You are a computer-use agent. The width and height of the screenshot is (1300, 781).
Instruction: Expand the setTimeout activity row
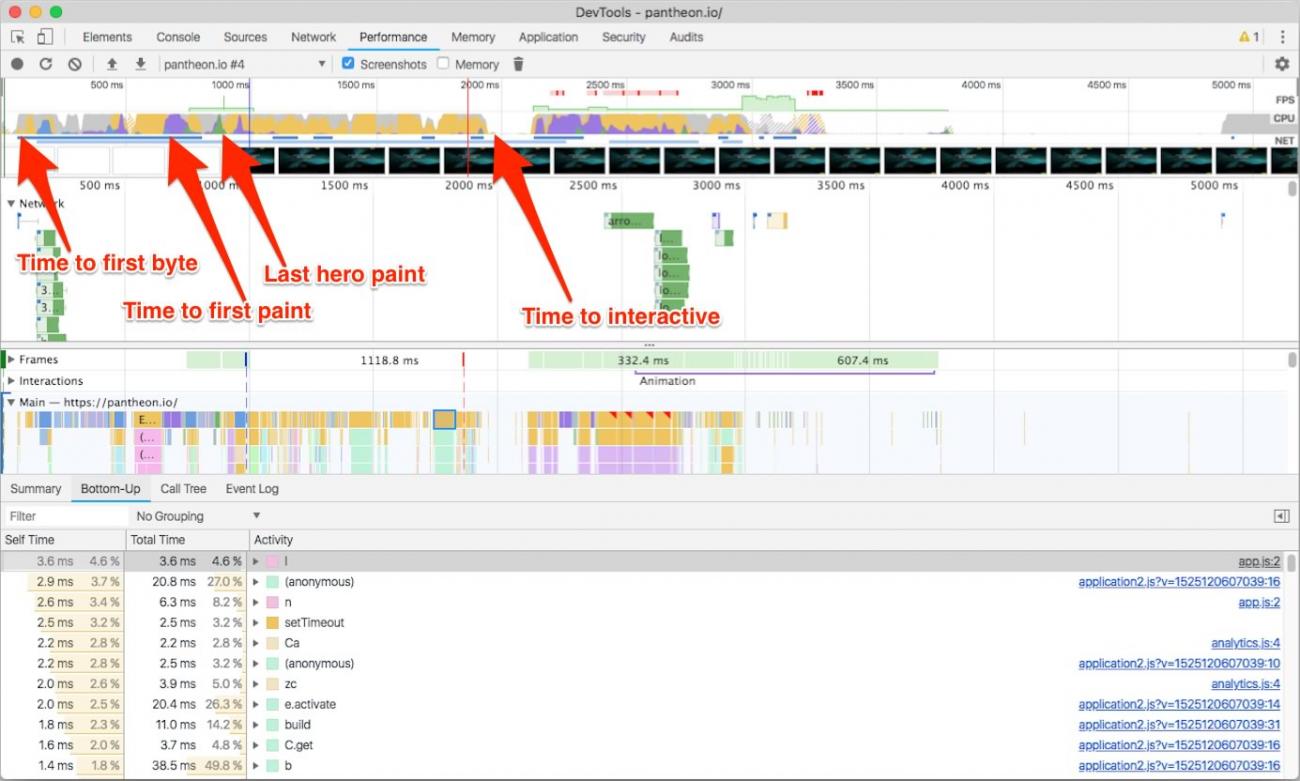tap(256, 622)
